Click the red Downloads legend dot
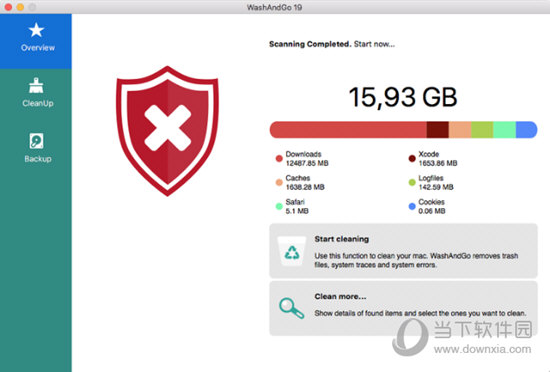This screenshot has width=550, height=372. point(279,158)
